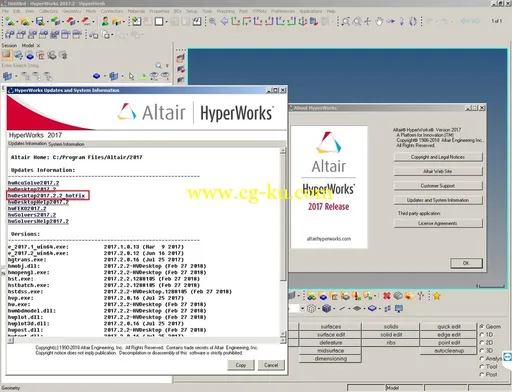Open the combo box arrow left of wireframe cube
The height and width of the screenshot is (392, 512).
[303, 309]
